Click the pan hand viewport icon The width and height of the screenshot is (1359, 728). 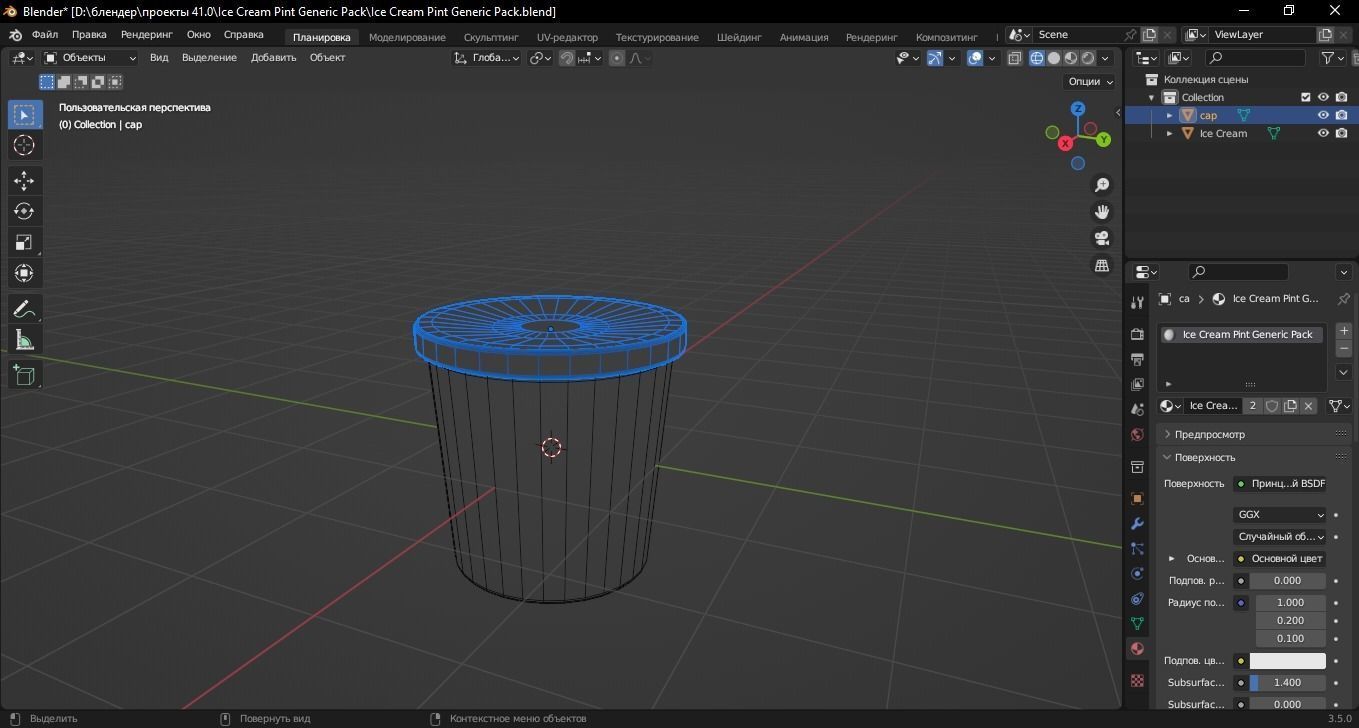pyautogui.click(x=1102, y=212)
